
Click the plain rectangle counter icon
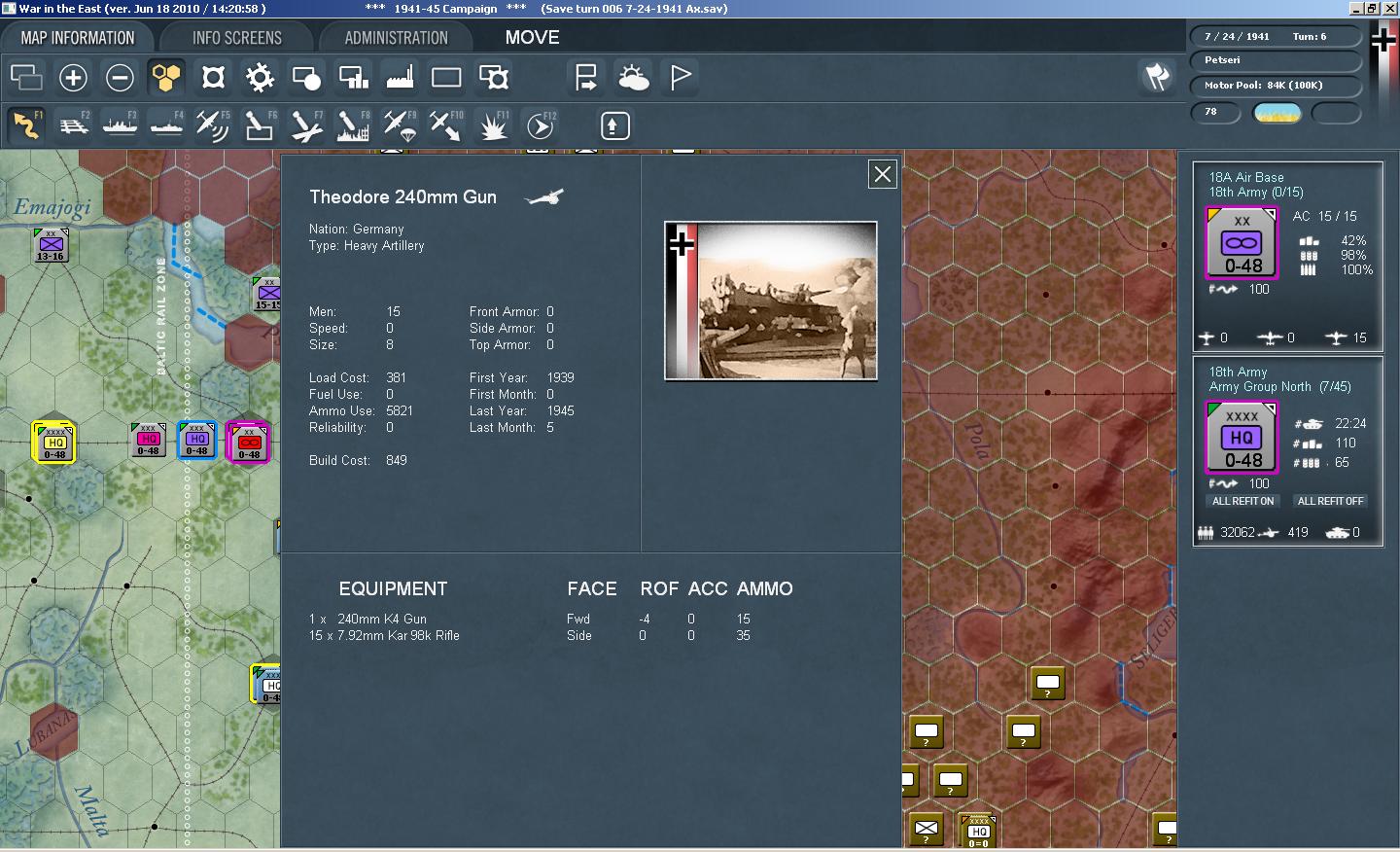coord(446,77)
